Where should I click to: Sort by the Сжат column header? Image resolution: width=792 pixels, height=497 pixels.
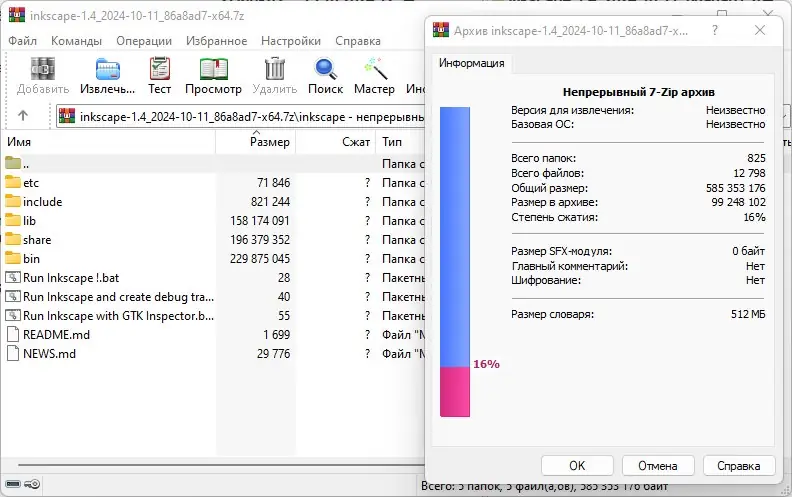point(335,142)
